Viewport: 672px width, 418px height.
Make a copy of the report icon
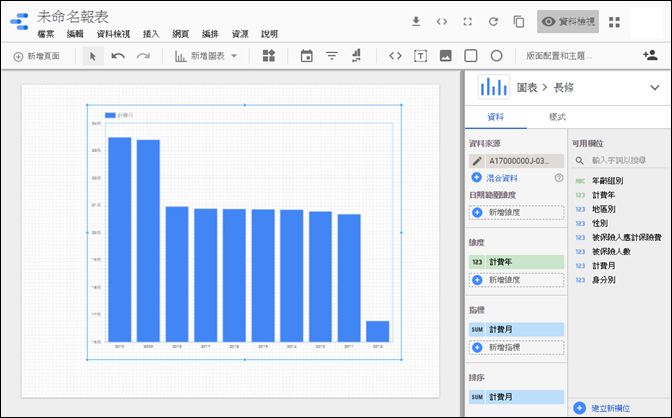pos(519,21)
